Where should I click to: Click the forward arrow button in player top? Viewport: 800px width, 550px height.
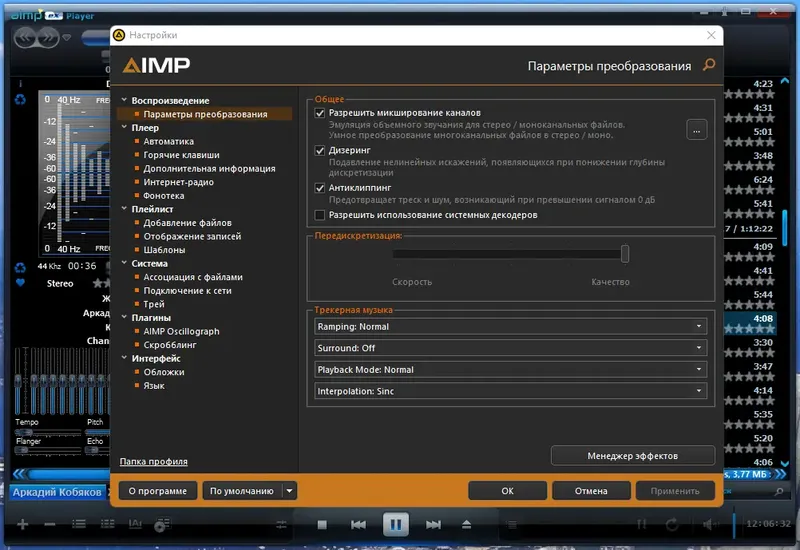click(48, 37)
